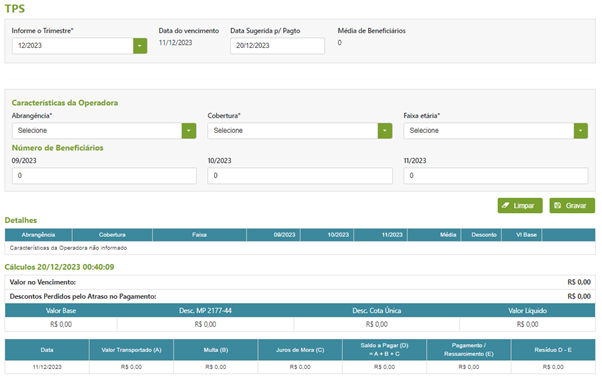Open the Informe o Trimestre dropdown arrow
This screenshot has width=602, height=386.
[x=140, y=46]
